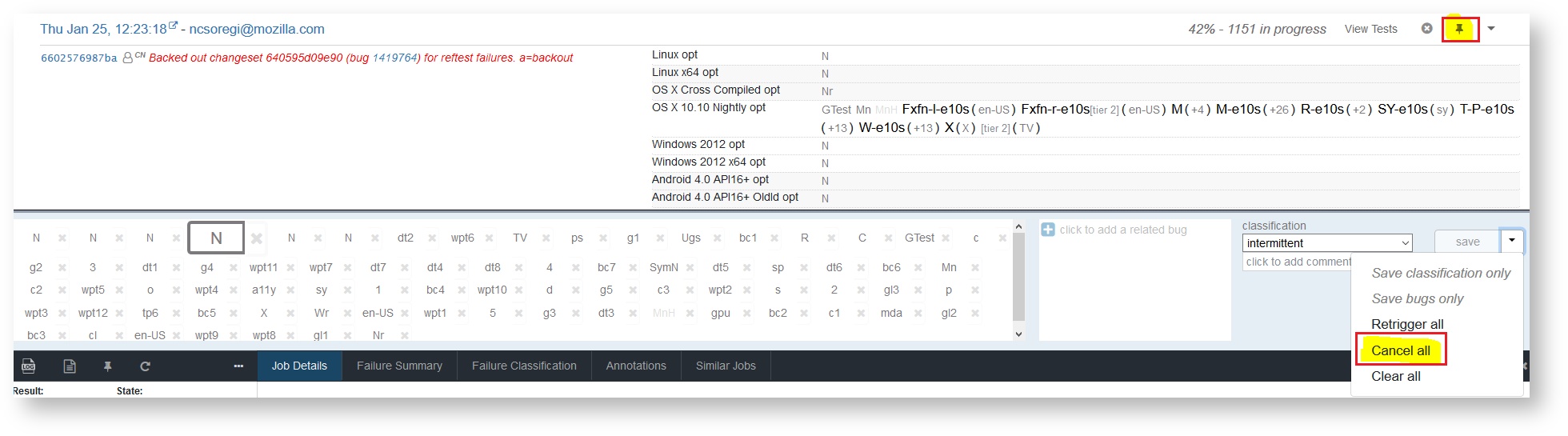The width and height of the screenshot is (1568, 436).
Task: Choose Save bugs only
Action: [1418, 299]
